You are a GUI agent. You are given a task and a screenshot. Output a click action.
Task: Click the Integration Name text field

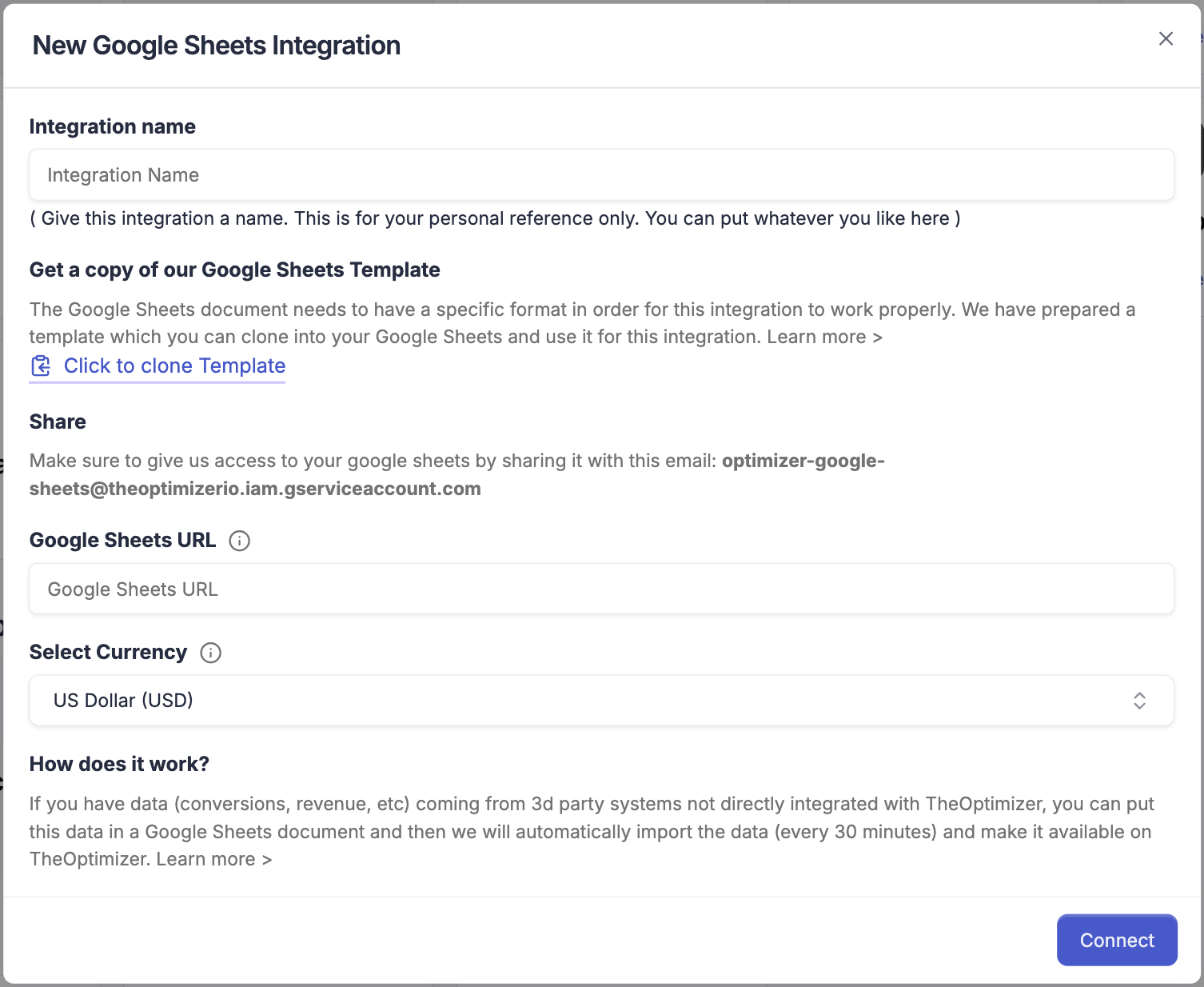(601, 175)
